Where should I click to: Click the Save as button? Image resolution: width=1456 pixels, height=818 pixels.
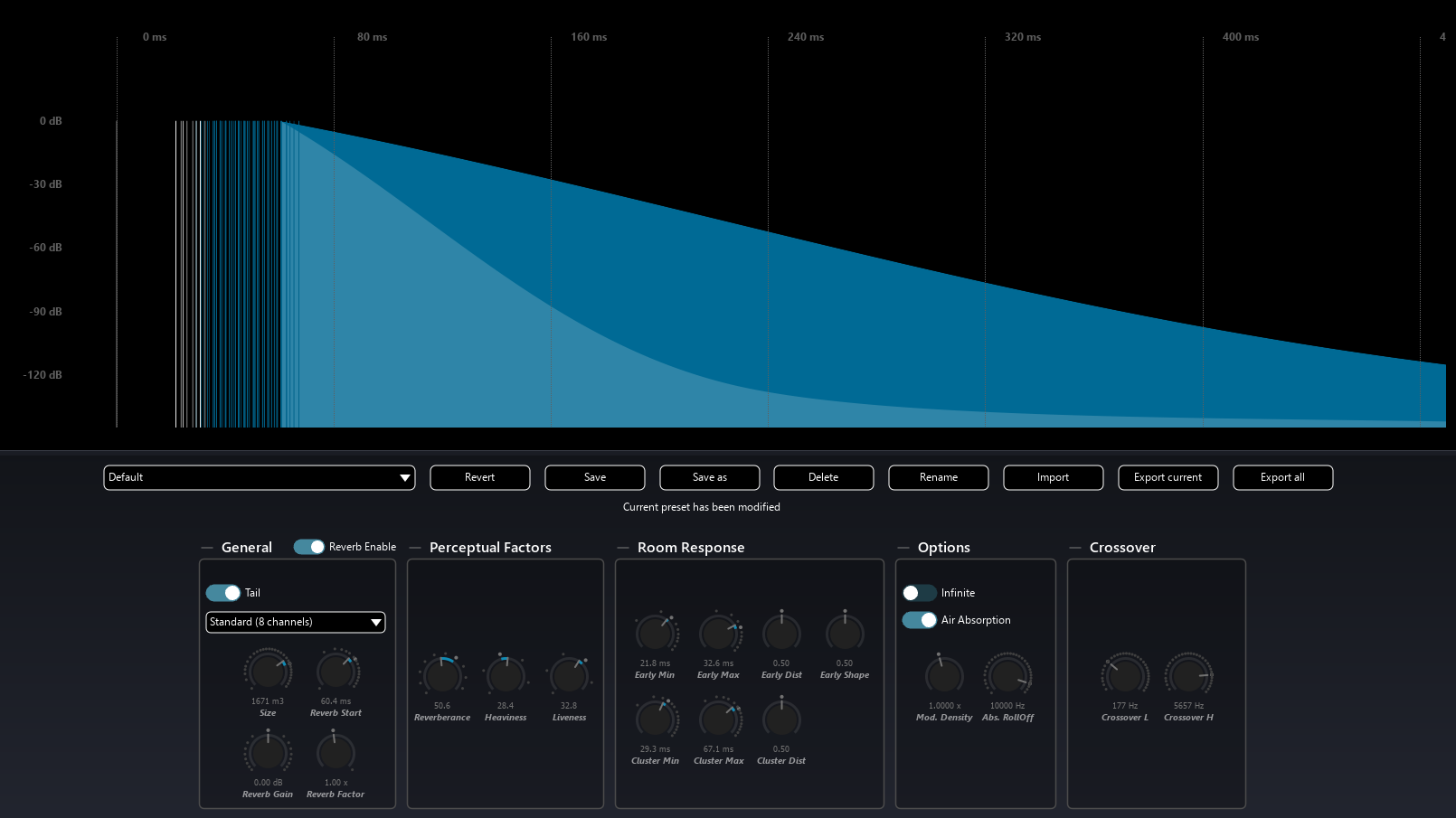click(x=710, y=477)
